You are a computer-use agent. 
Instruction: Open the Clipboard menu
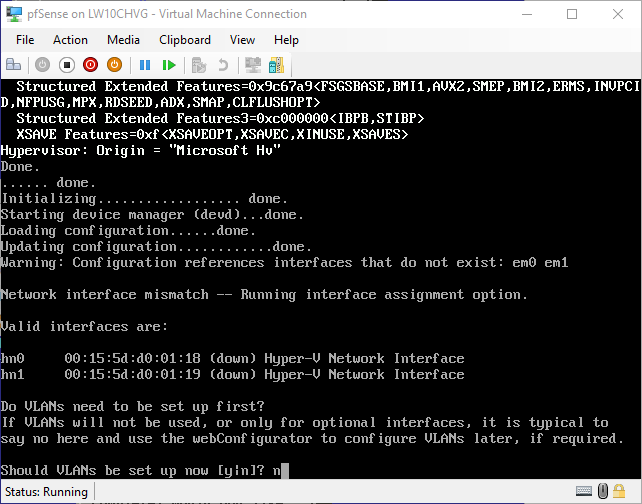tap(185, 40)
